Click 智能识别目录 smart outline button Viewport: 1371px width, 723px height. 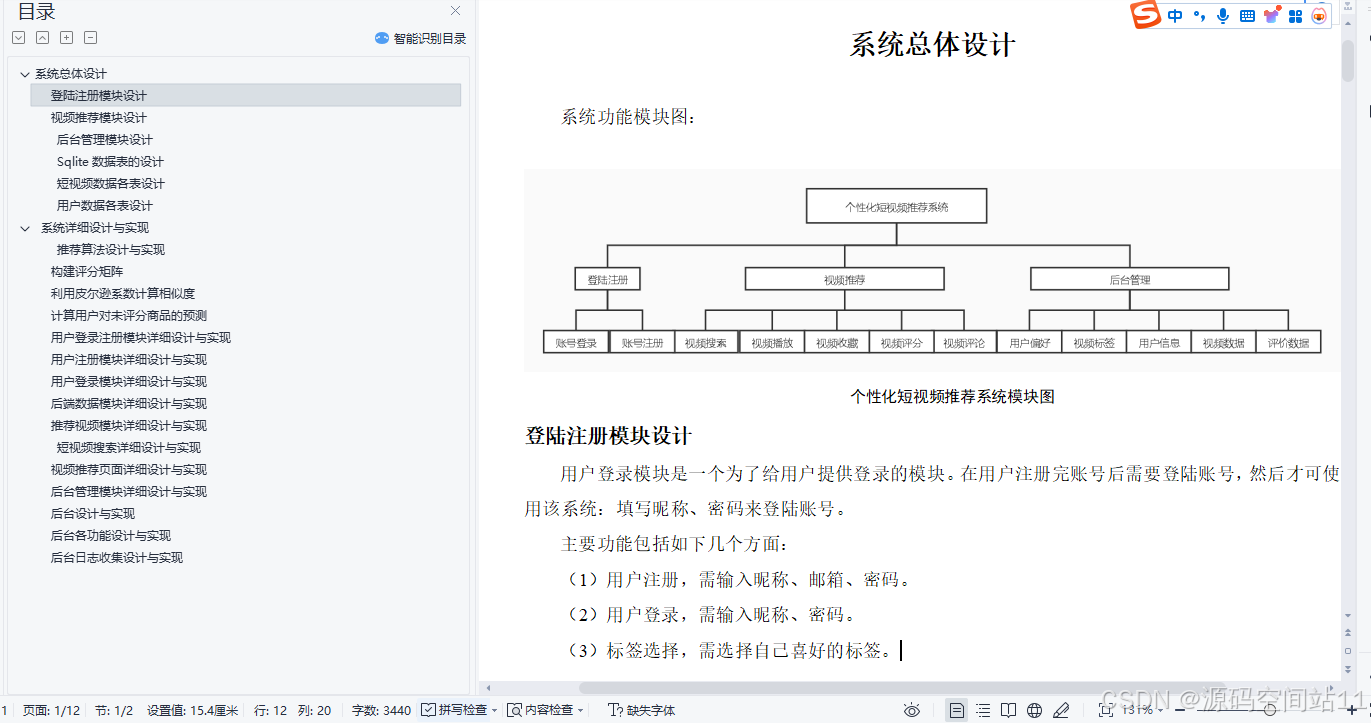coord(420,38)
